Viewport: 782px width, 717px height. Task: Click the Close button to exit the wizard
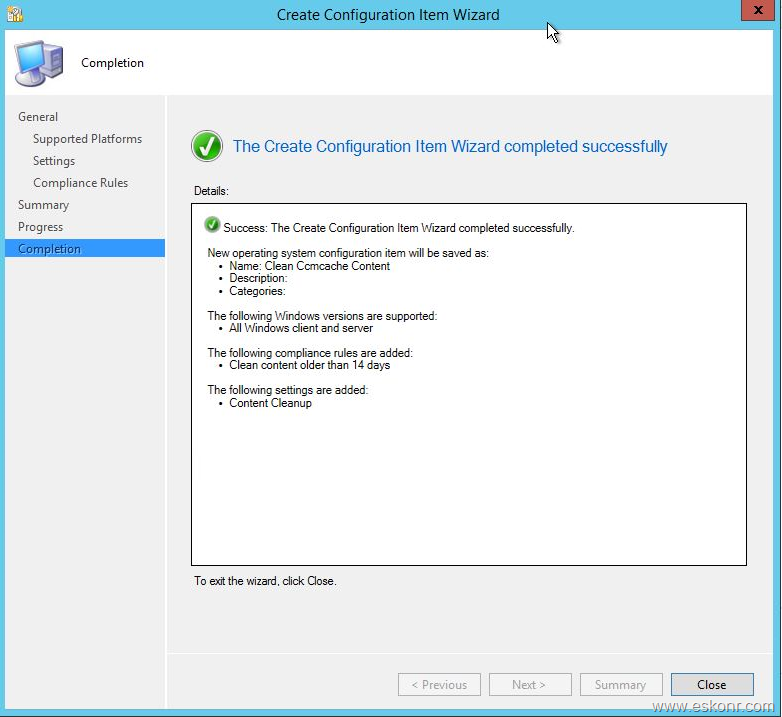712,685
